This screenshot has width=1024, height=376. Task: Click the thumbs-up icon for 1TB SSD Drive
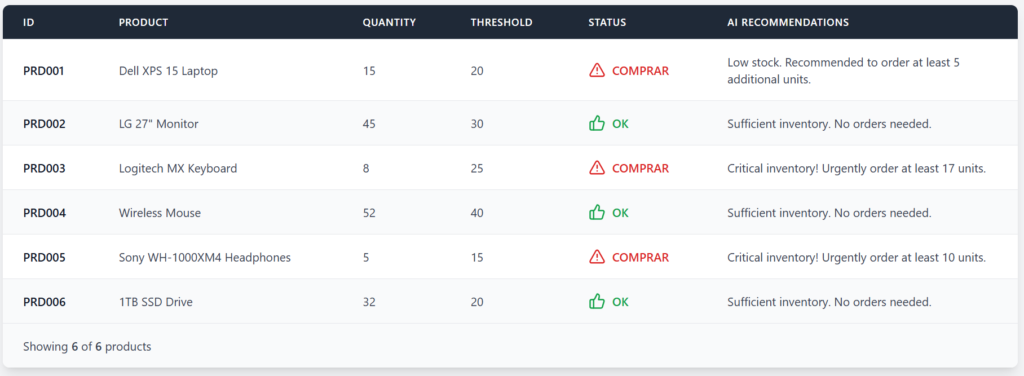tap(597, 302)
